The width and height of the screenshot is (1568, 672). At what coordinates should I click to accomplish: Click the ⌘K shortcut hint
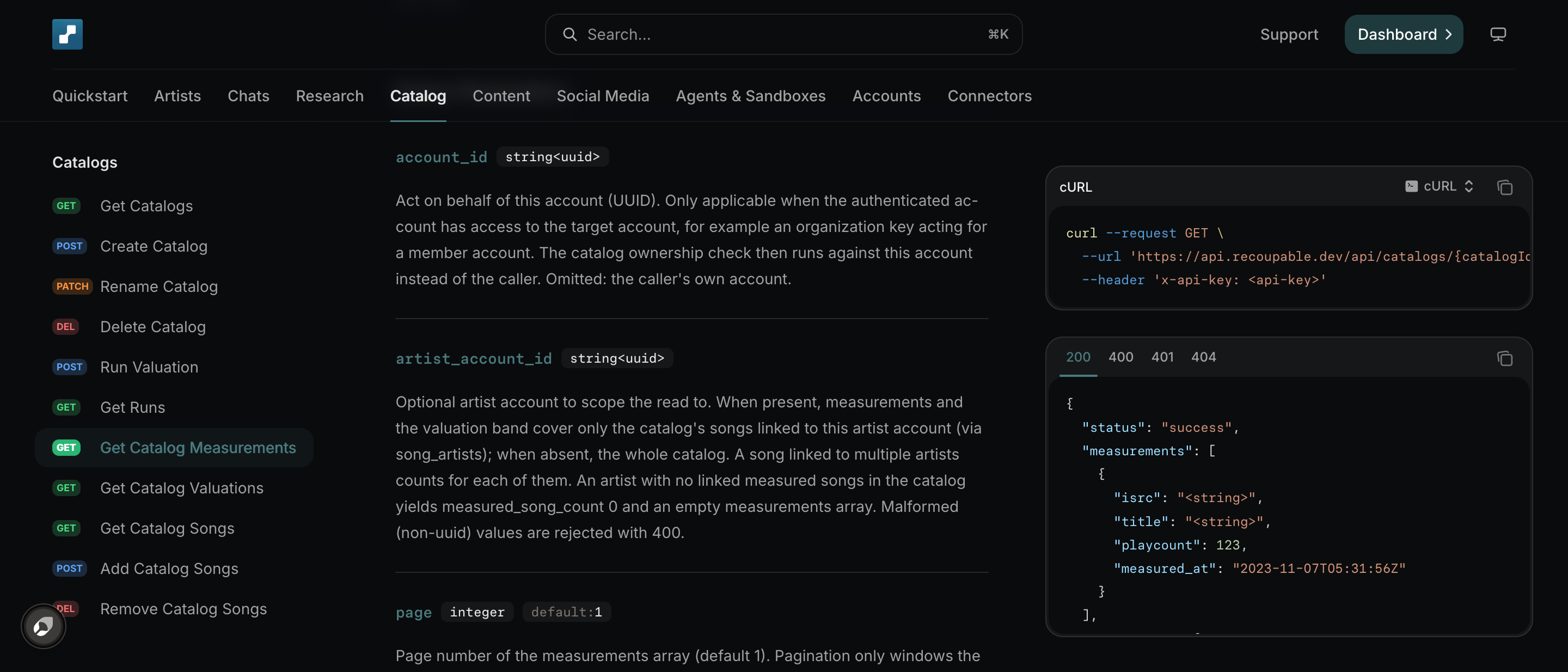pyautogui.click(x=999, y=34)
